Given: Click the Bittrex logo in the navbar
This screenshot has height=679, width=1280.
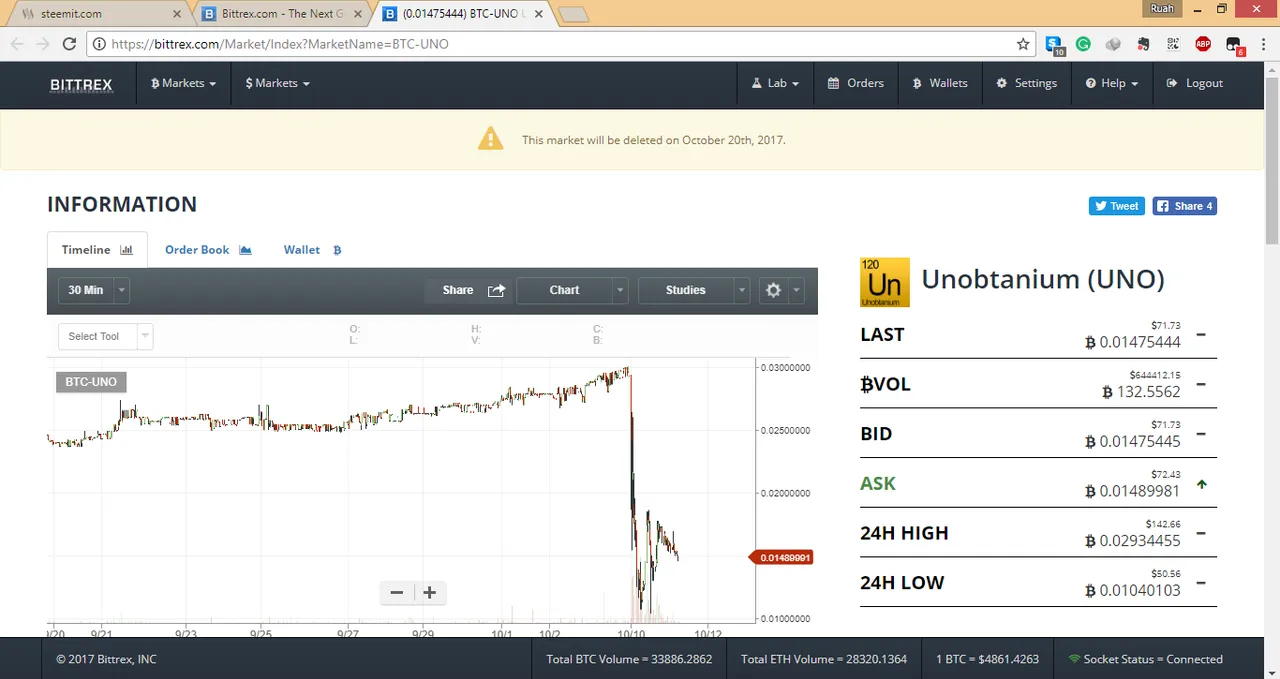Looking at the screenshot, I should click(x=81, y=84).
